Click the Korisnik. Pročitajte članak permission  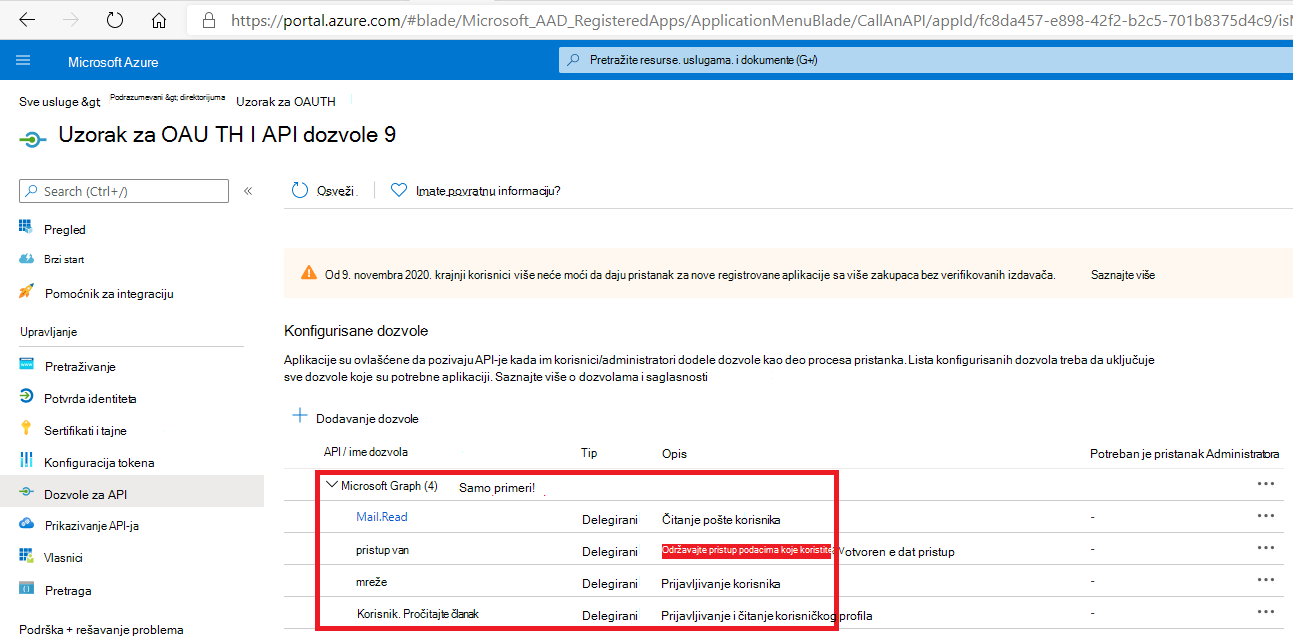[417, 613]
